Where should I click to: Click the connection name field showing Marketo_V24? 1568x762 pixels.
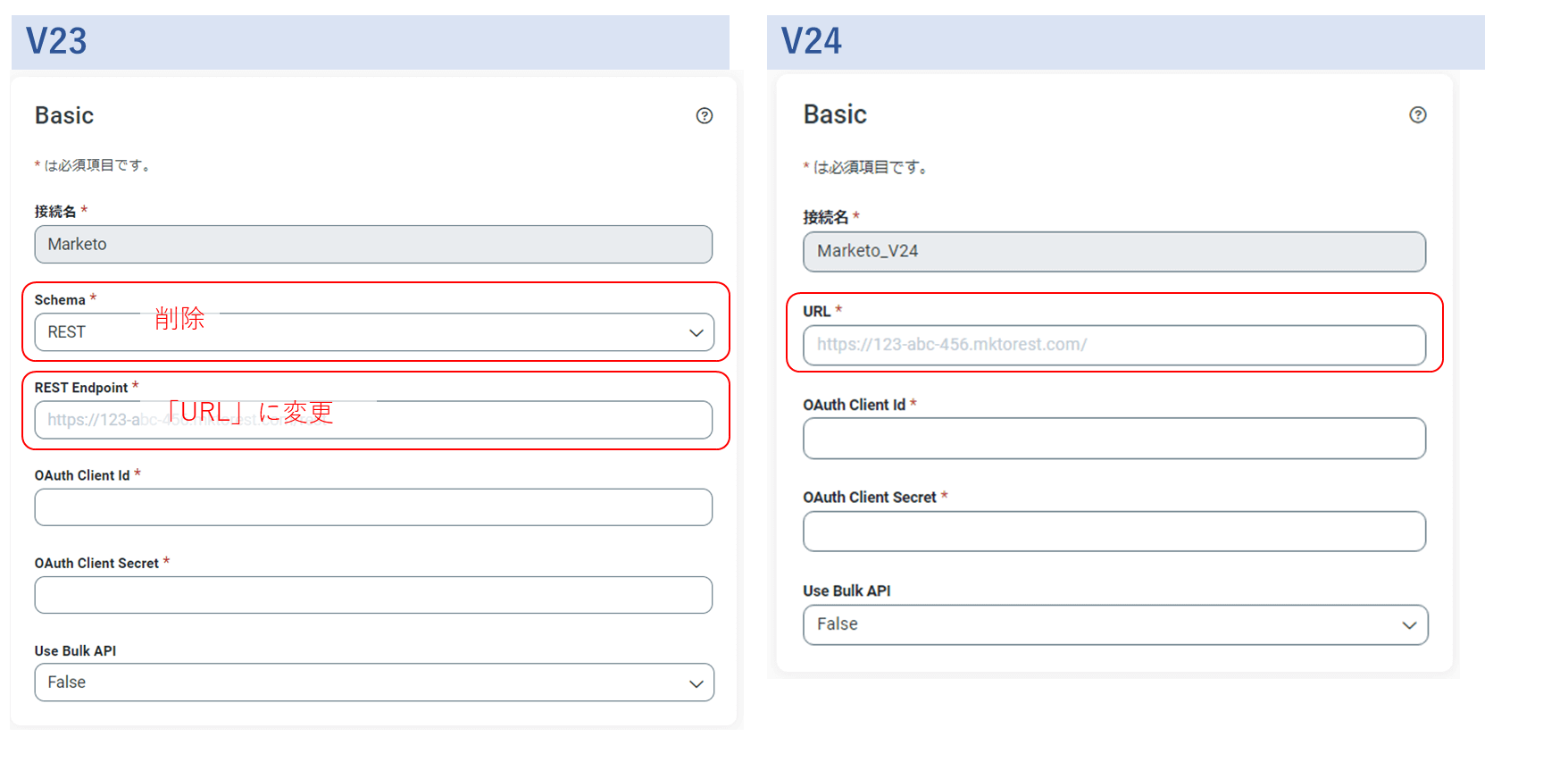(x=1113, y=252)
